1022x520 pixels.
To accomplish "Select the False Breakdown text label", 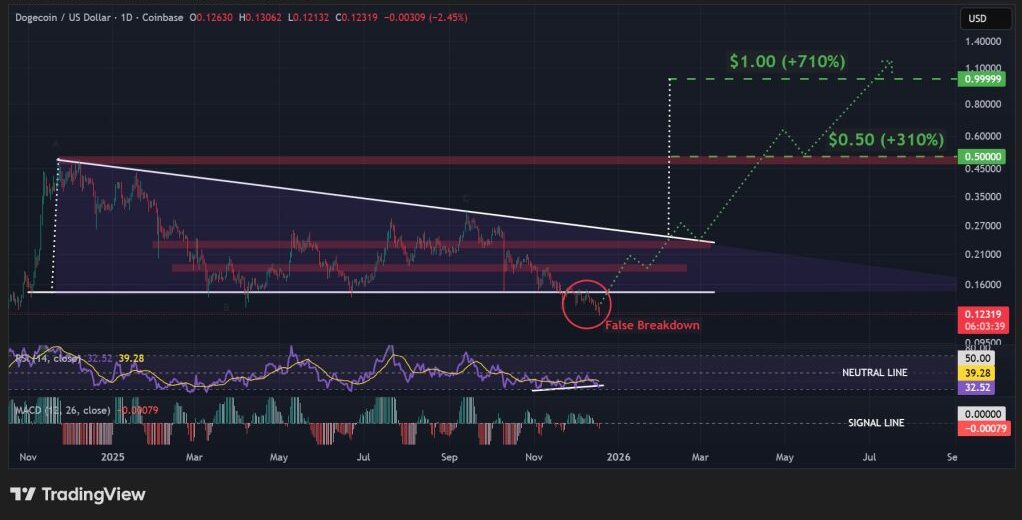I will pos(652,325).
